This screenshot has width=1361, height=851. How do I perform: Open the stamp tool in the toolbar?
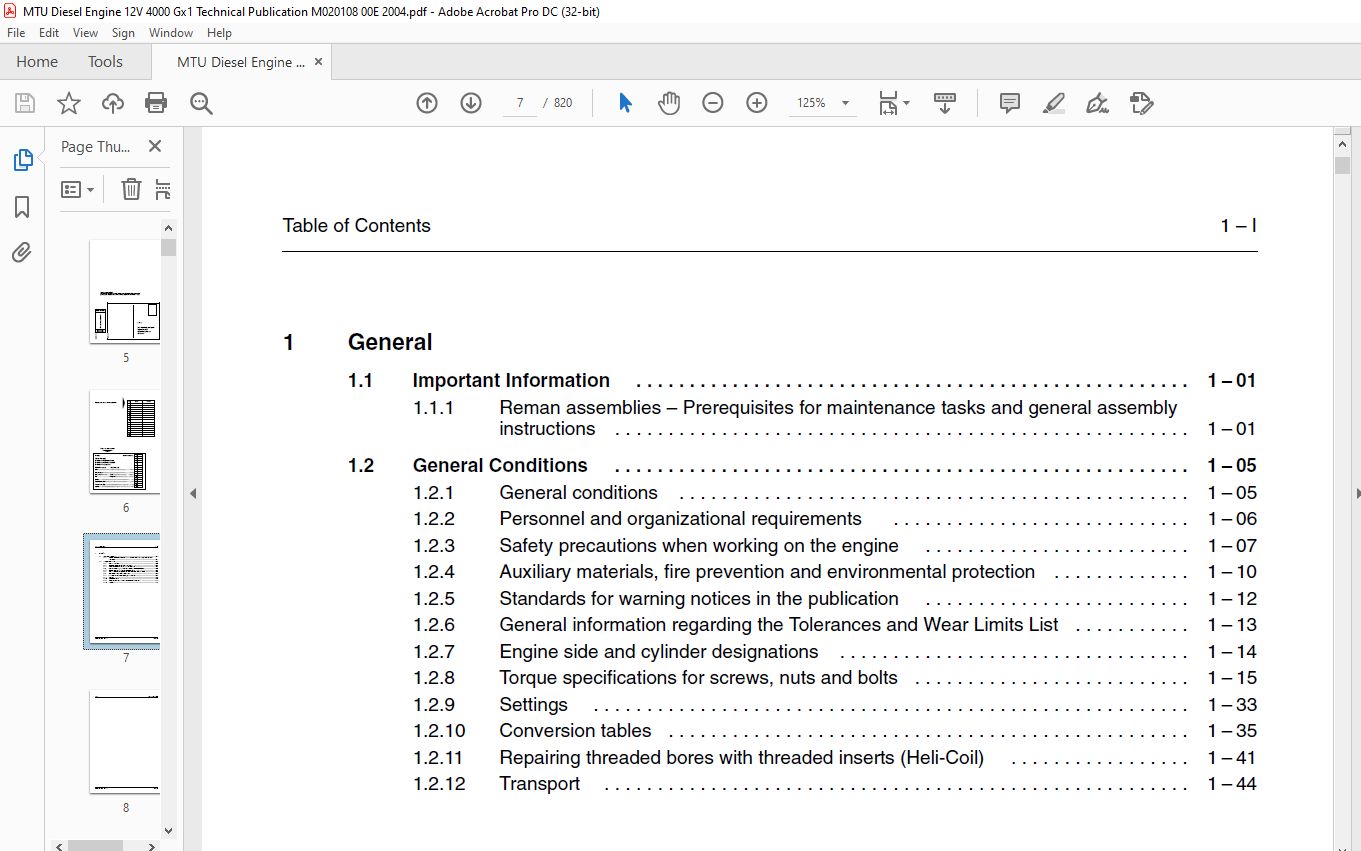point(1142,103)
